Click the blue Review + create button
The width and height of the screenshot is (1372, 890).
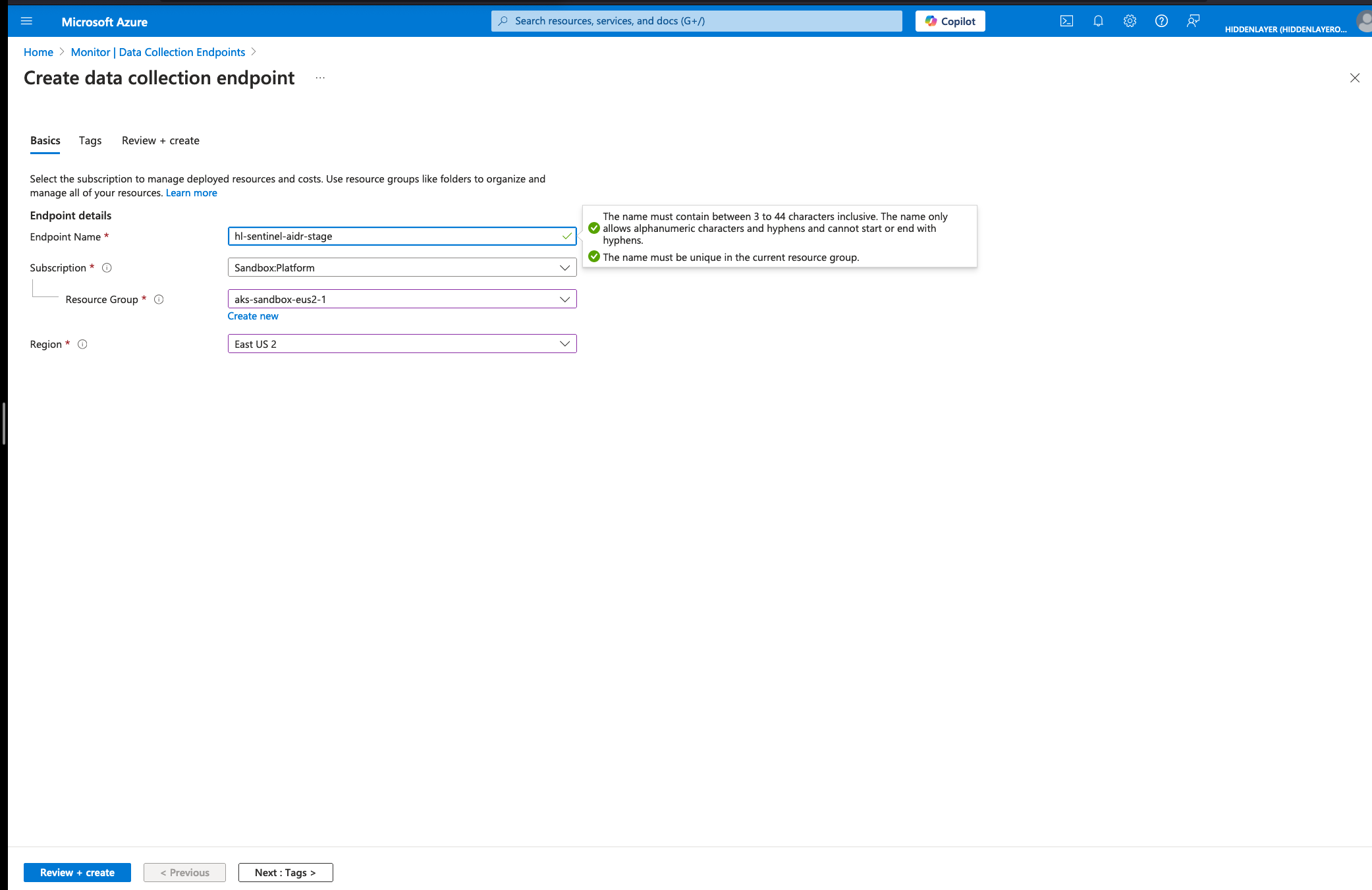[77, 872]
